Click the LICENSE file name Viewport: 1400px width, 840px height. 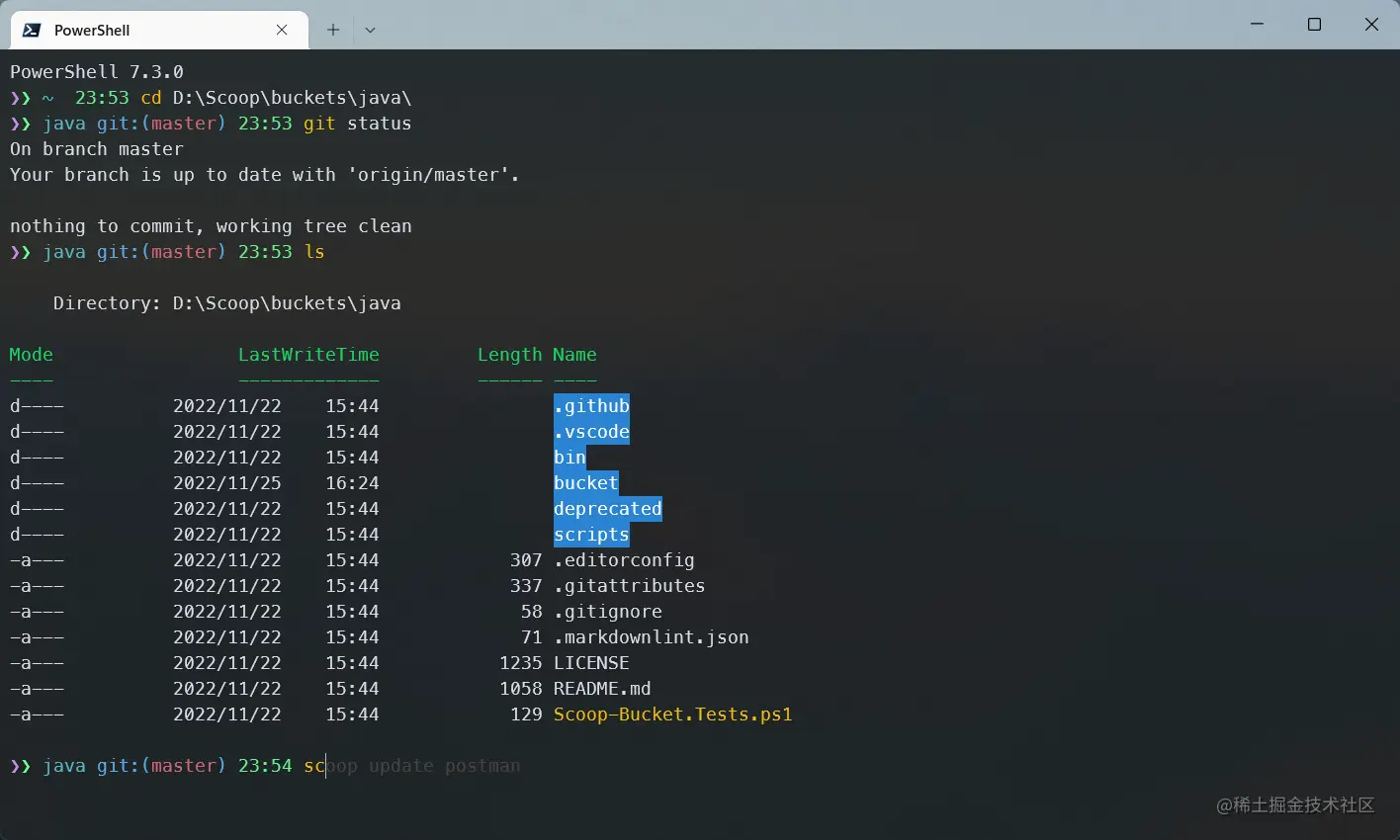[x=591, y=663]
